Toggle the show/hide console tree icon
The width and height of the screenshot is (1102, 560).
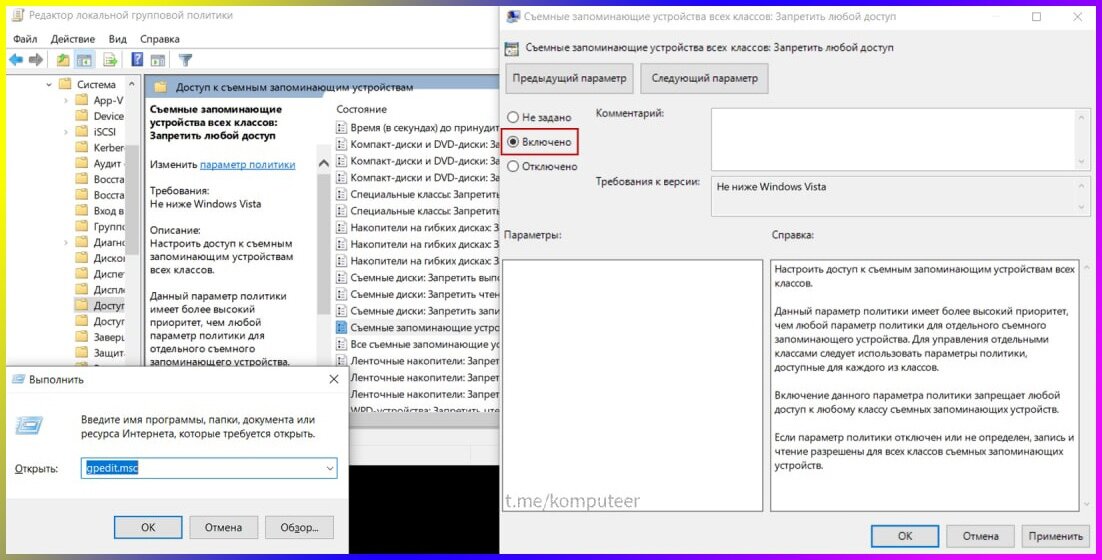pyautogui.click(x=84, y=60)
